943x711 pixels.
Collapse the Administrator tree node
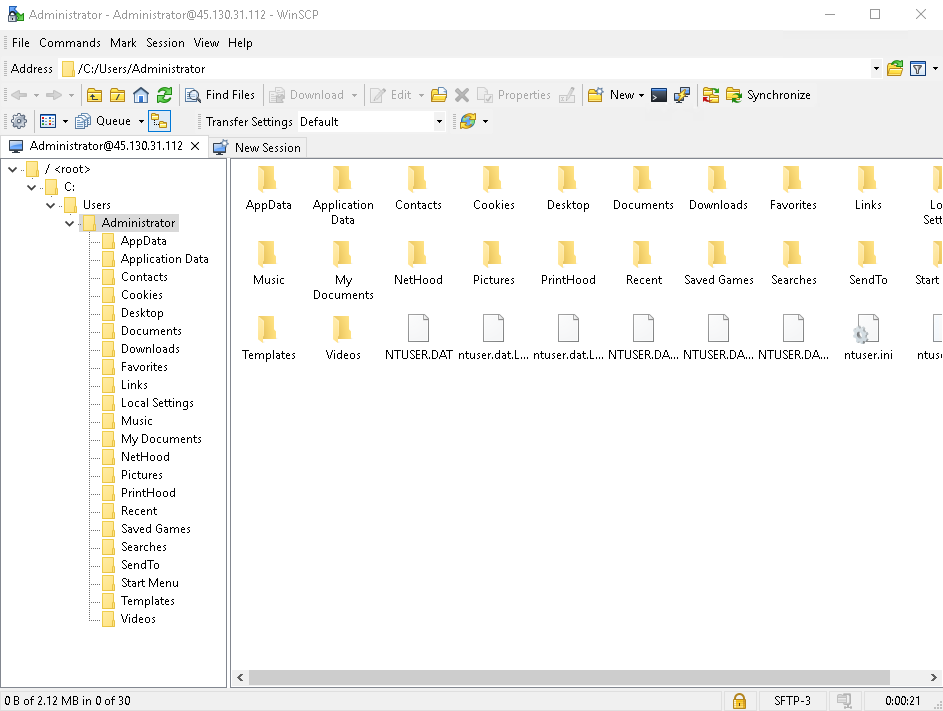click(70, 223)
